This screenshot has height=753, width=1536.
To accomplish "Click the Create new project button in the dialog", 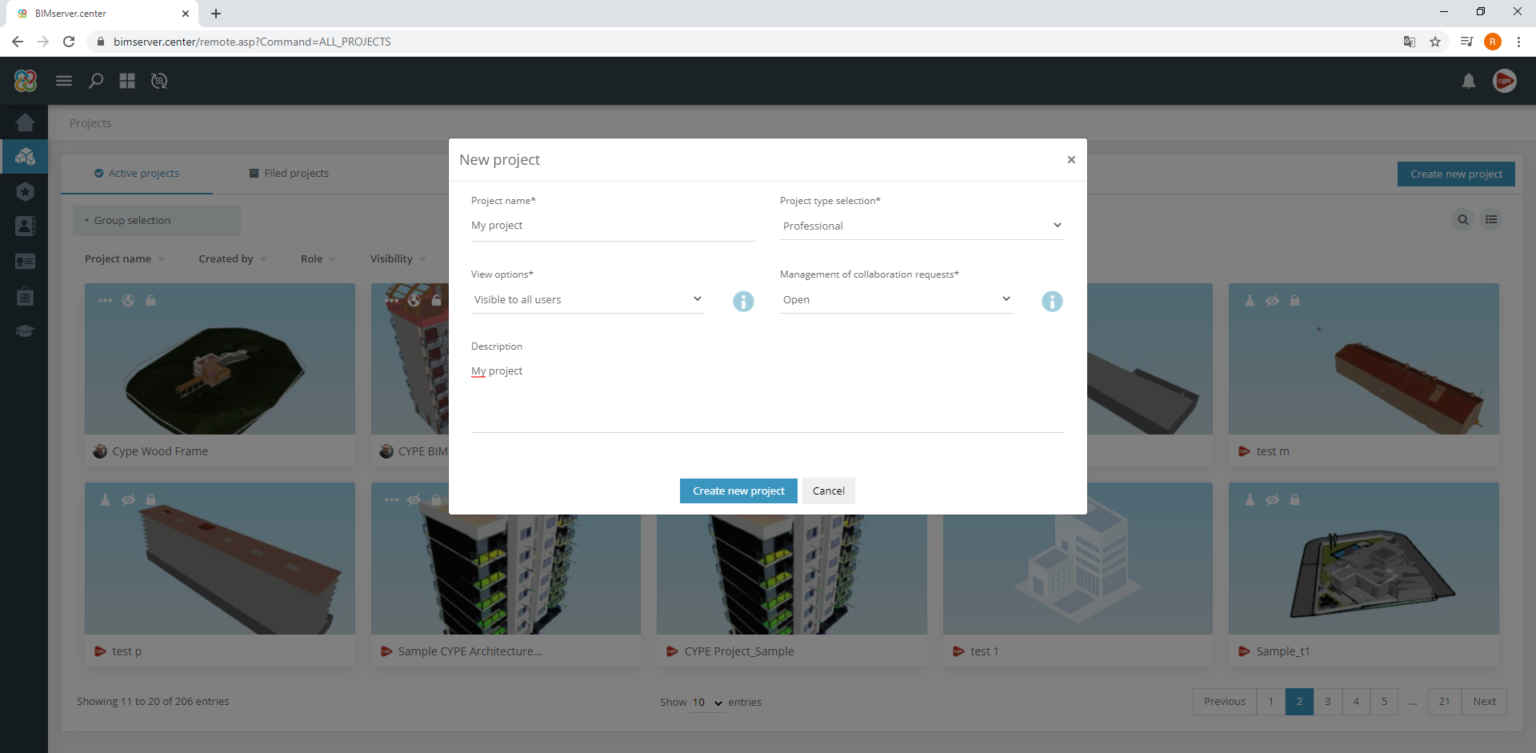I will tap(738, 490).
